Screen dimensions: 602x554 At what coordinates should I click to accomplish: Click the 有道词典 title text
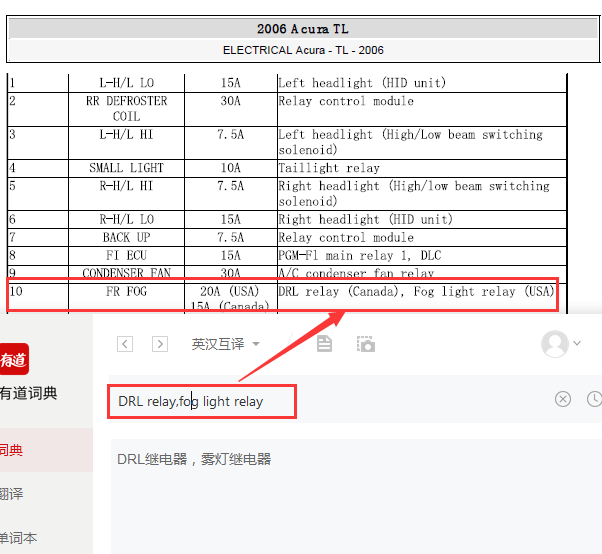[x=28, y=394]
